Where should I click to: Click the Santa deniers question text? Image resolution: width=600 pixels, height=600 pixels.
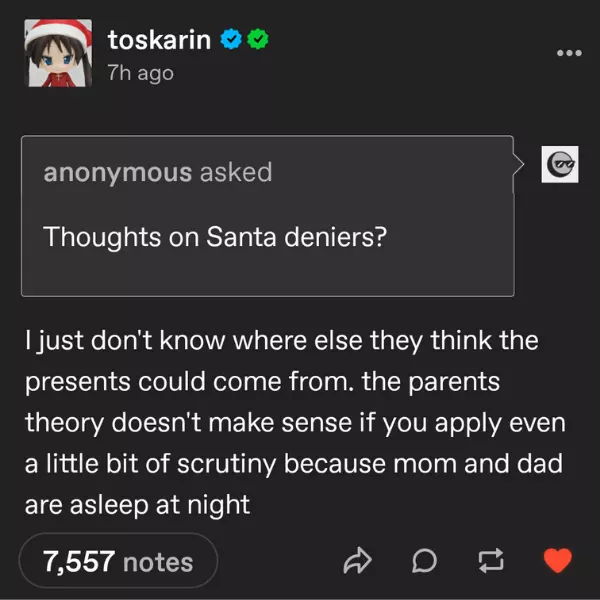pyautogui.click(x=215, y=238)
